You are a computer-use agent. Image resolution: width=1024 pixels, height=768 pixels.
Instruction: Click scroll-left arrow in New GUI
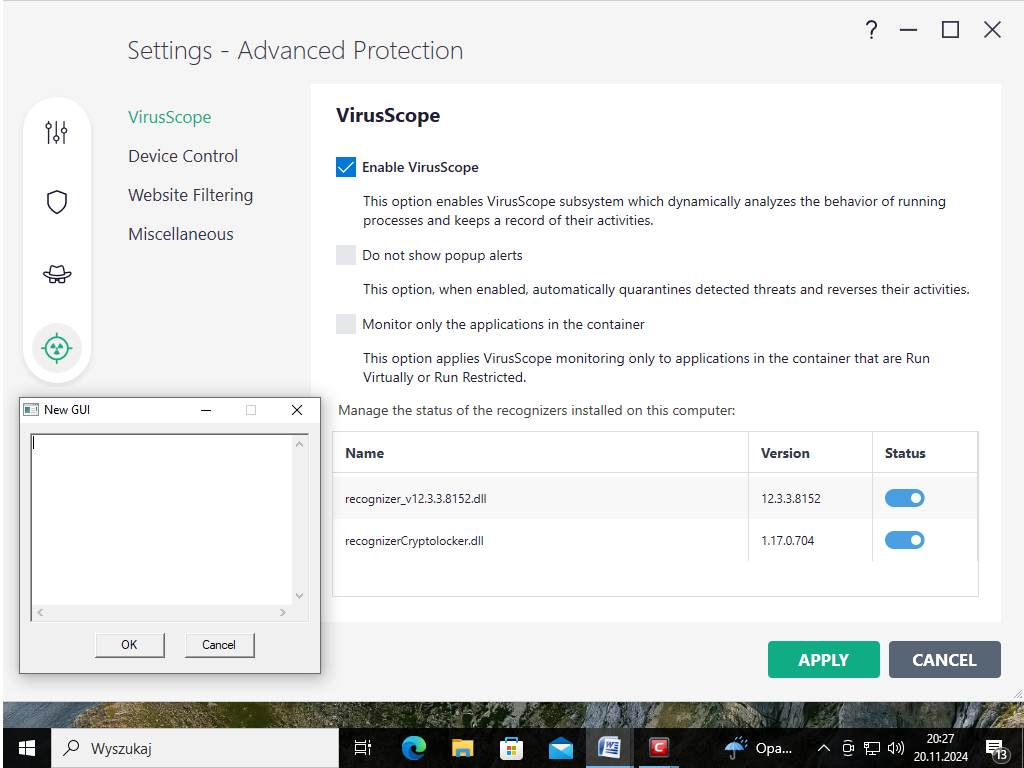coord(40,613)
